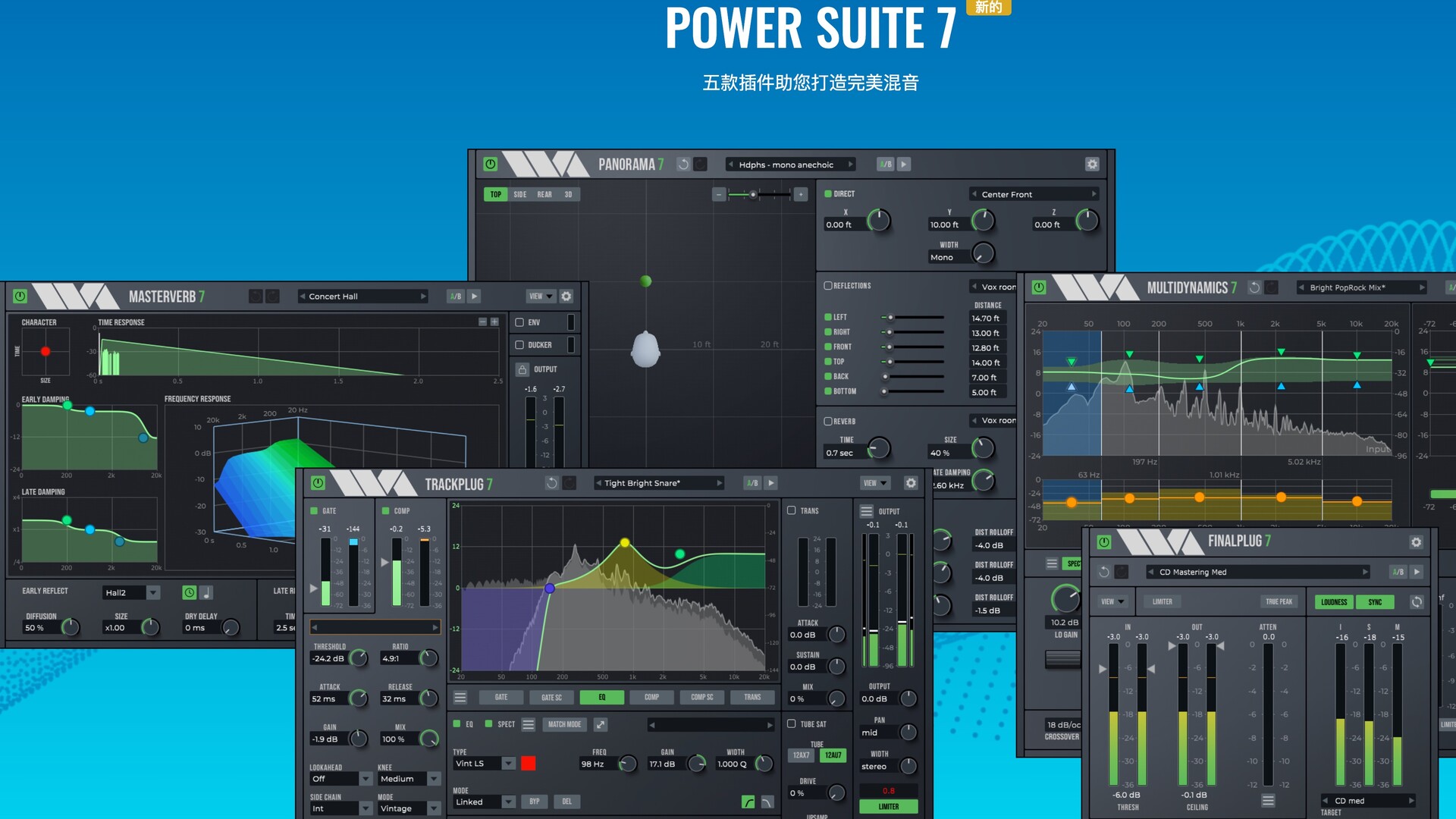Click Trackplug EQ expand arrow icon

tap(601, 724)
